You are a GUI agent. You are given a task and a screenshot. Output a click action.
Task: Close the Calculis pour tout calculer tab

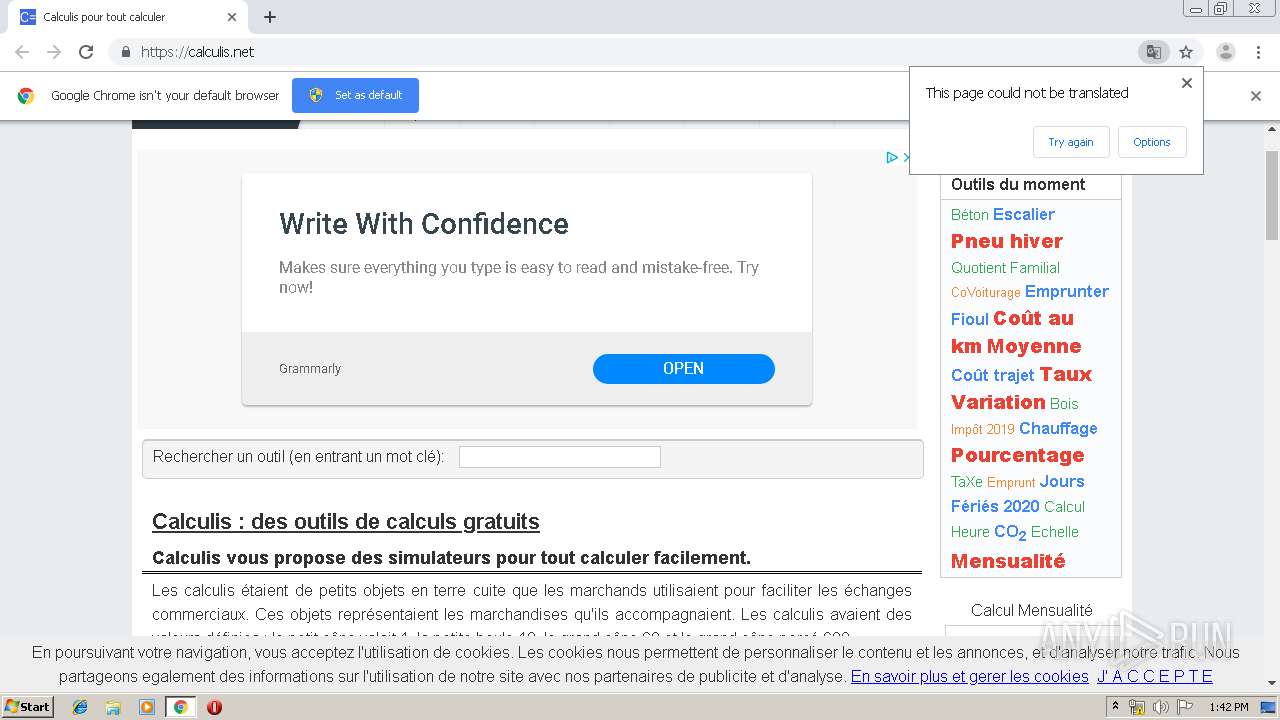[232, 17]
